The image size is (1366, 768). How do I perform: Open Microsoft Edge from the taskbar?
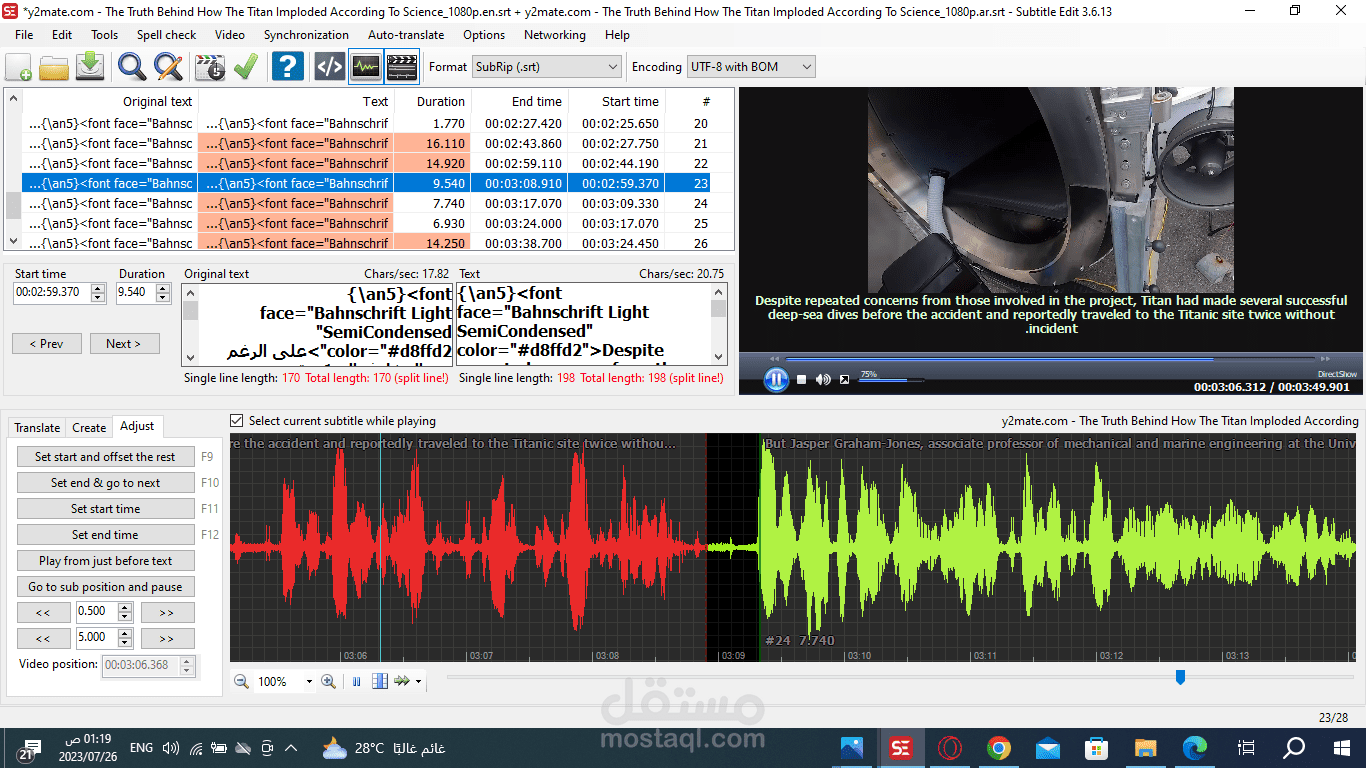[x=1194, y=747]
